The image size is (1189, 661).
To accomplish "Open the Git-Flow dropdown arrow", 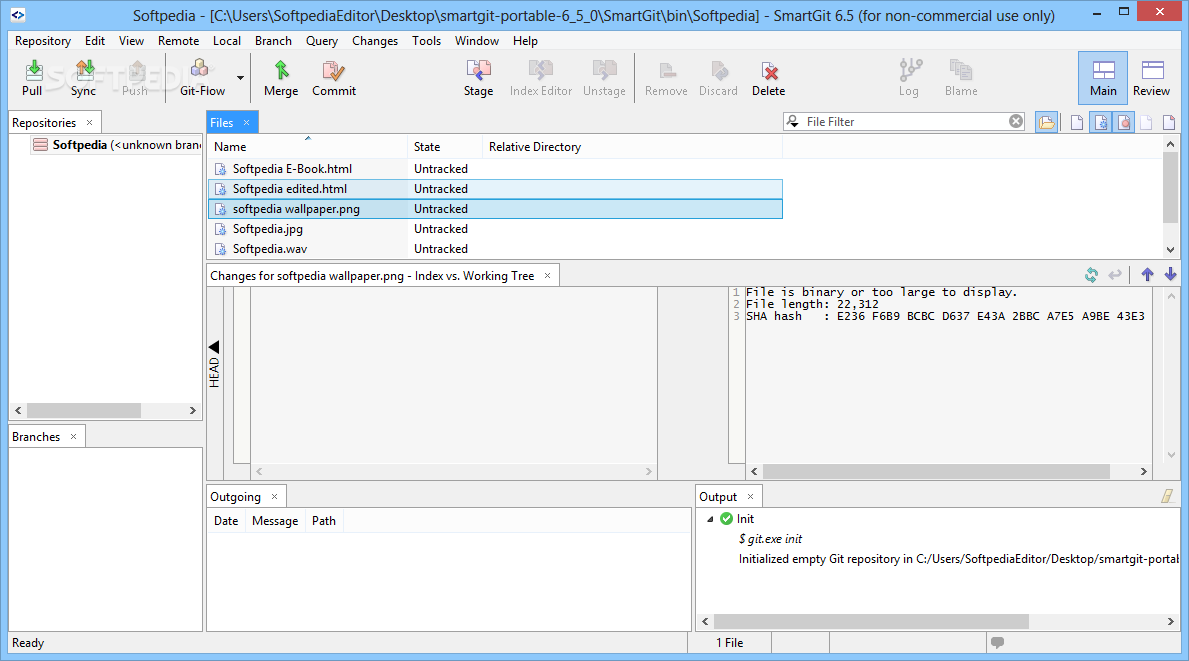I will click(240, 78).
